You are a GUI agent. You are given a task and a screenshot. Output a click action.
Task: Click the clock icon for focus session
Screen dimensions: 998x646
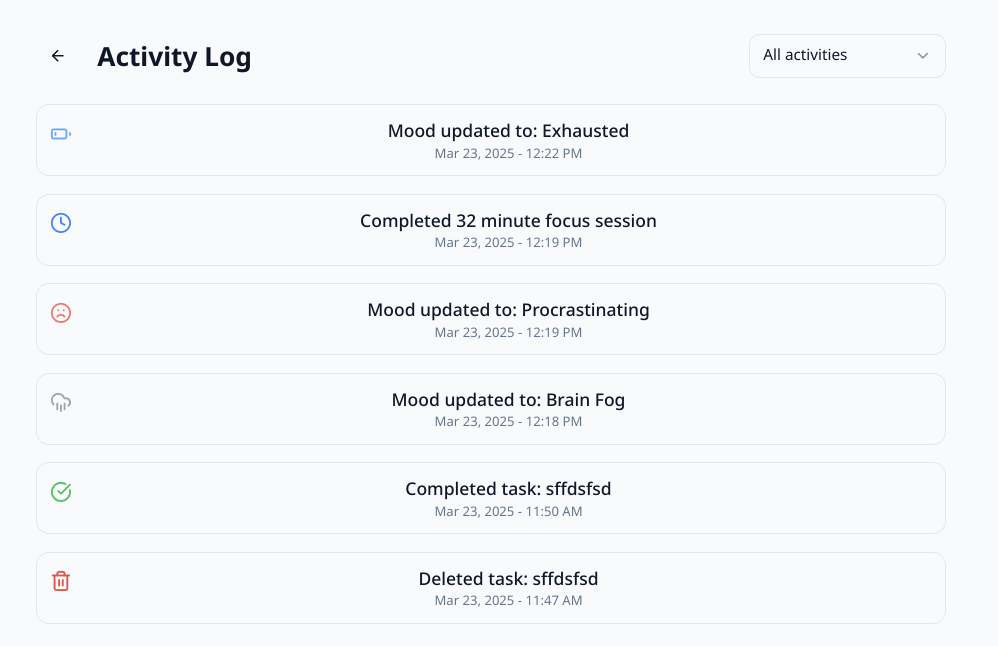pos(61,223)
